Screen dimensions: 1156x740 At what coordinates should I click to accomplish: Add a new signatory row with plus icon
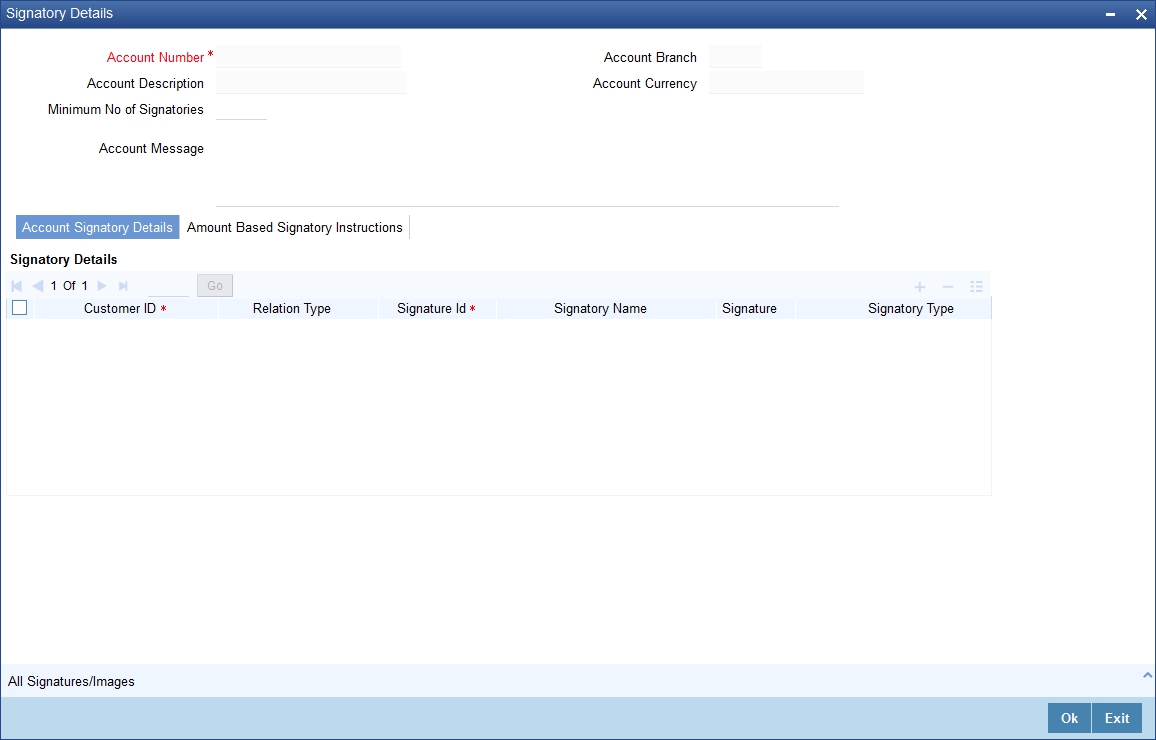(919, 287)
